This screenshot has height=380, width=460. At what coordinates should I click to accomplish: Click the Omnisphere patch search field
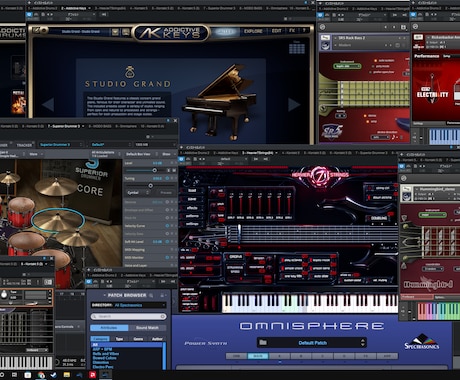(129, 316)
